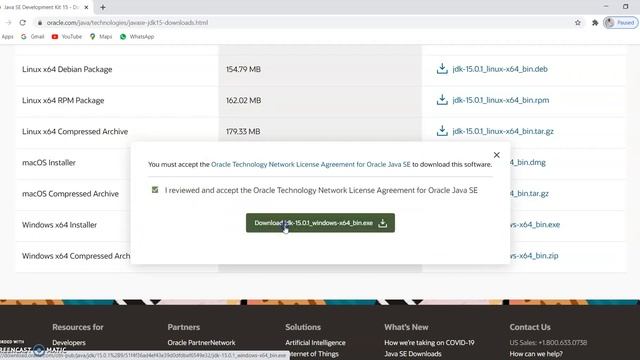Open How can we help? footer link
Viewport: 640px width, 360px height.
[x=536, y=353]
